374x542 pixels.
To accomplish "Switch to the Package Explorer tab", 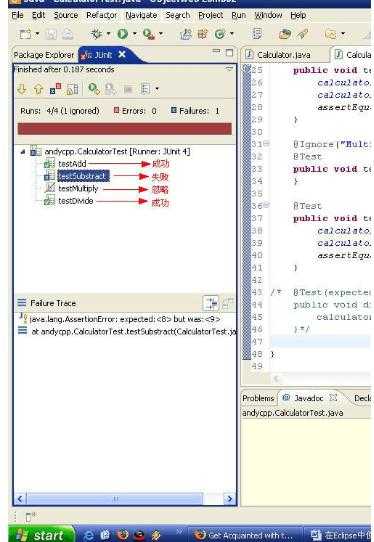I will point(44,55).
